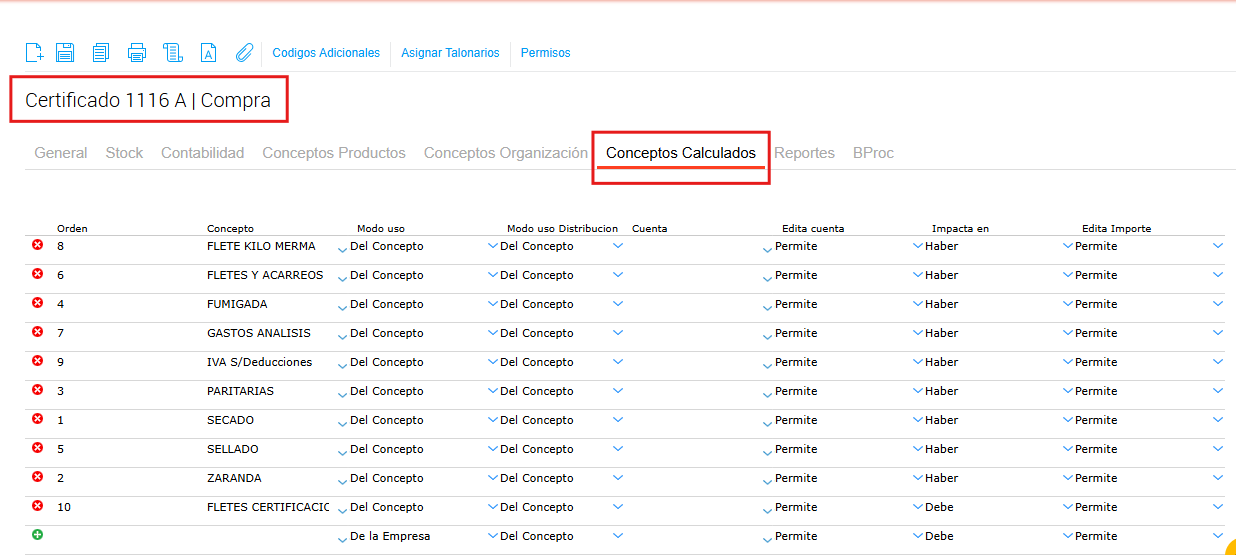Click the document icon with letter A
The image size is (1236, 555).
coord(209,53)
